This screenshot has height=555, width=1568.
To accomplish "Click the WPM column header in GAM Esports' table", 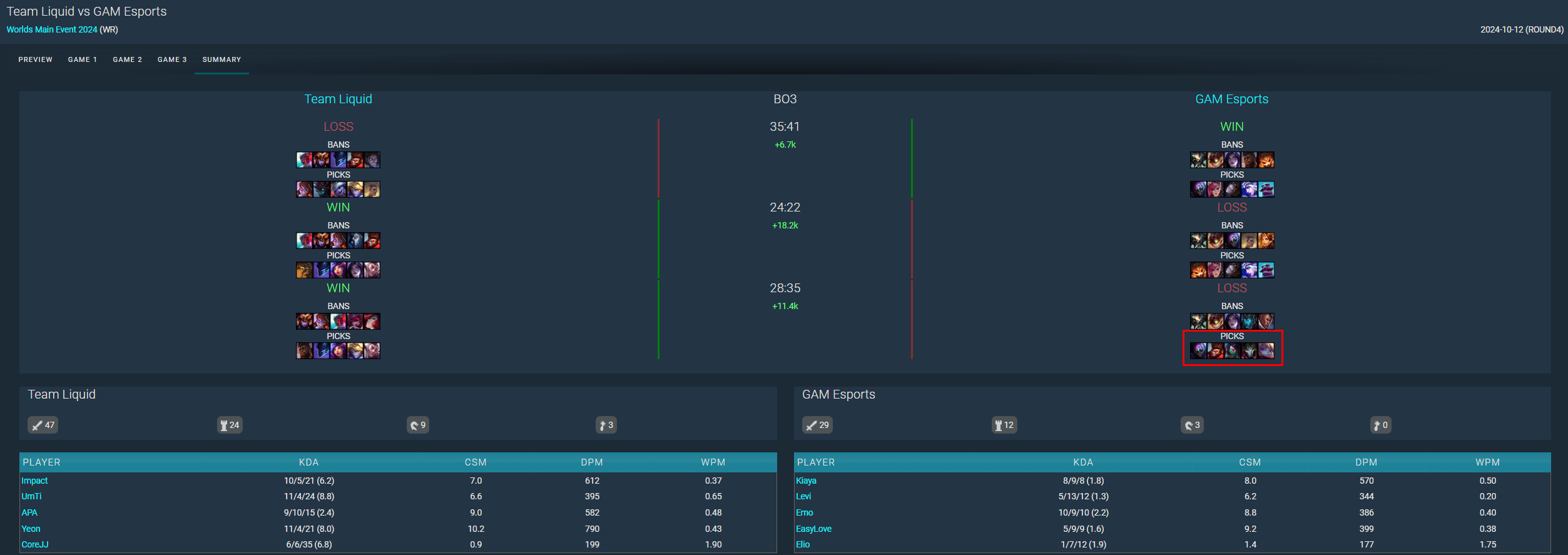I will click(1487, 462).
